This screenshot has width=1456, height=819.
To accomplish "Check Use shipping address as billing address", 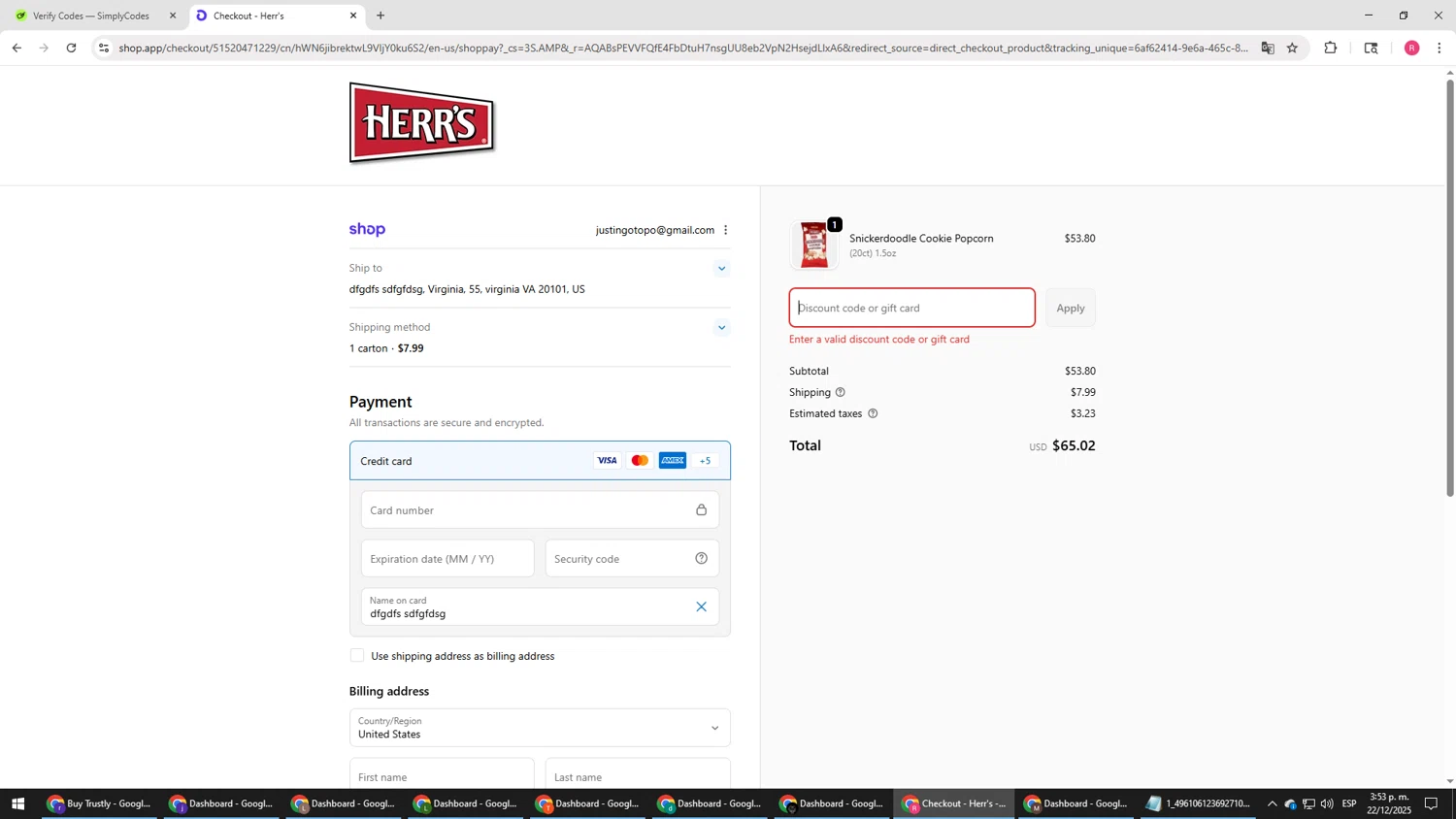I will click(357, 656).
